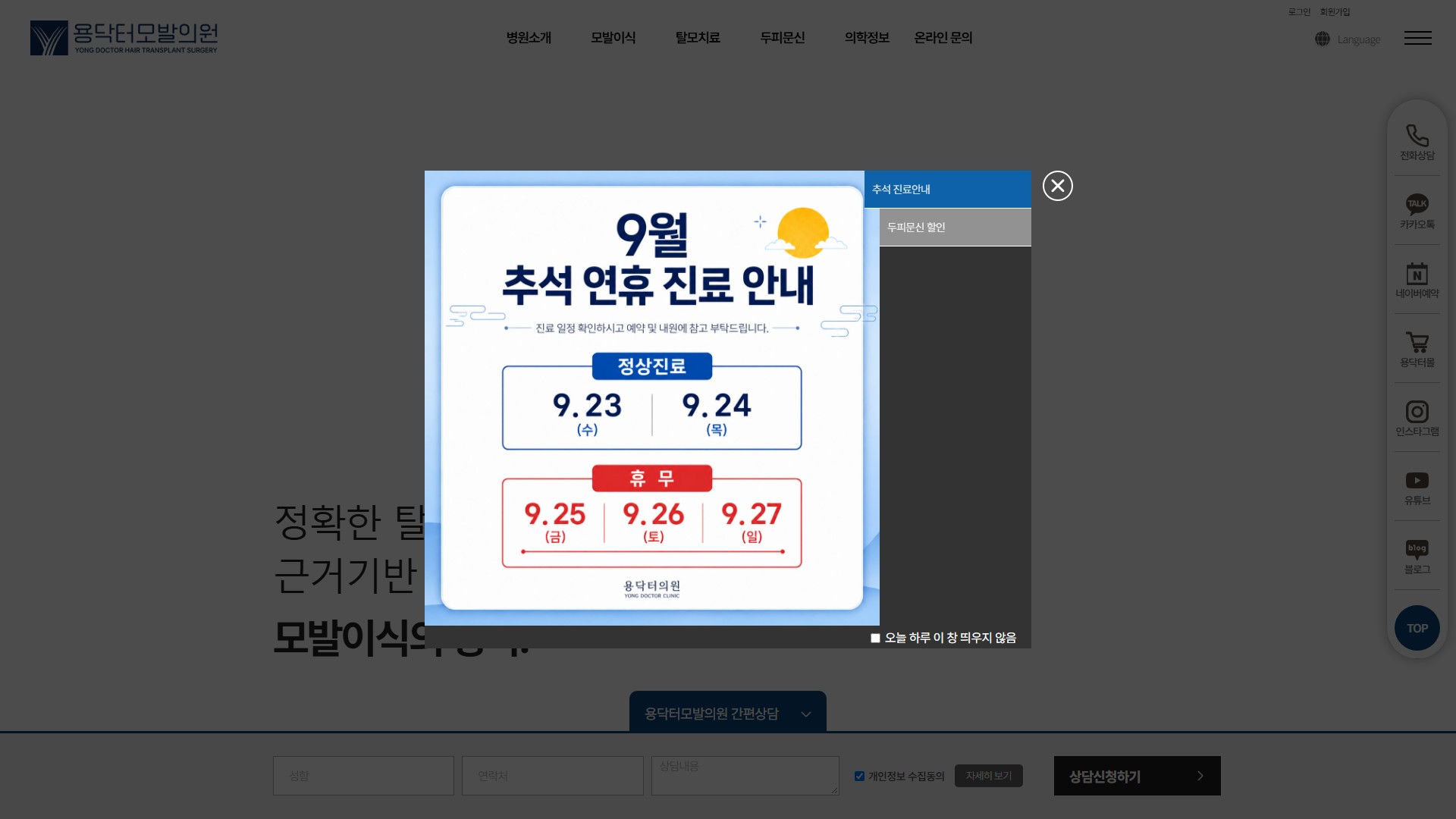
Task: Open the 의학정보 menu
Action: pos(867,38)
